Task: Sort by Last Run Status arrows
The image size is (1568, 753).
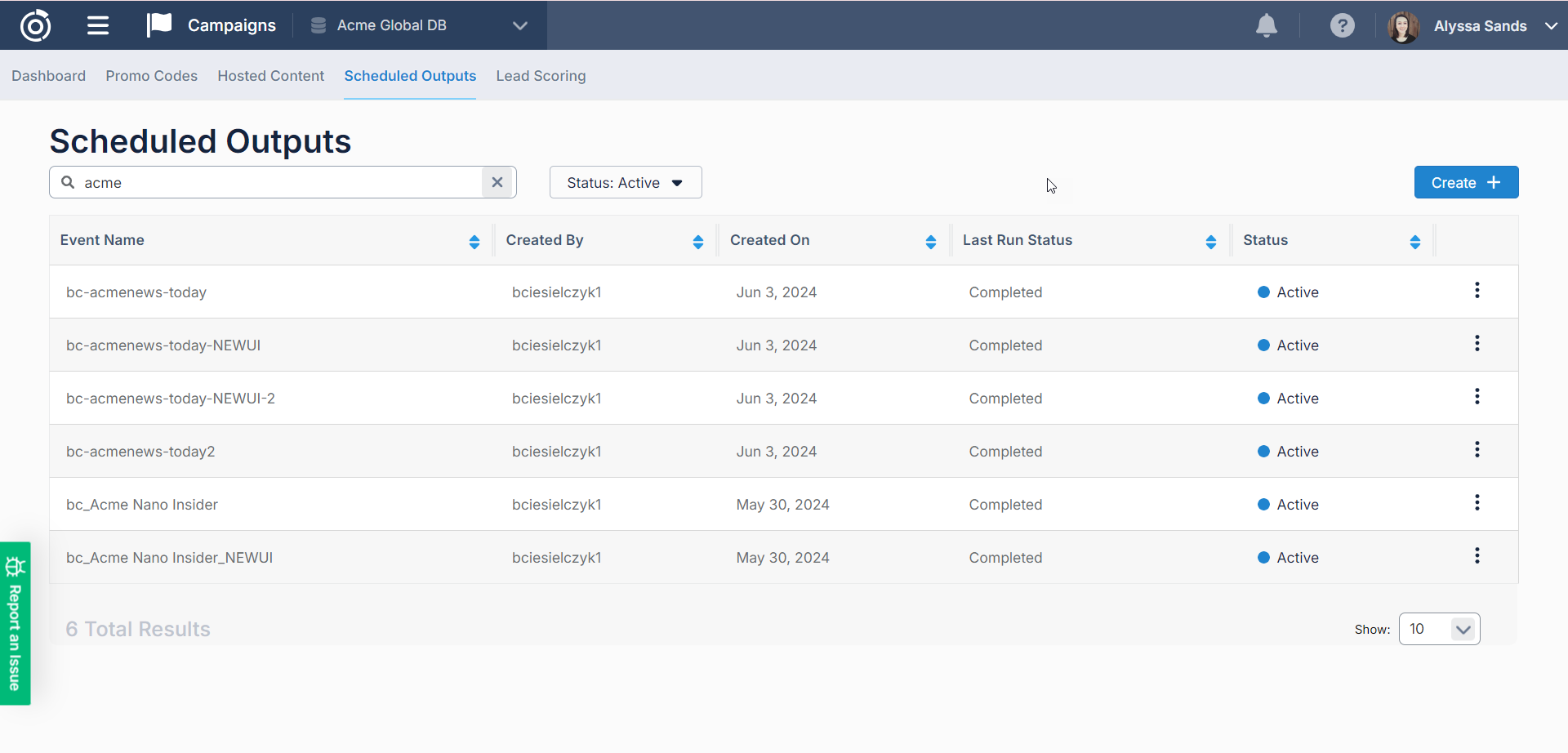Action: pos(1210,241)
